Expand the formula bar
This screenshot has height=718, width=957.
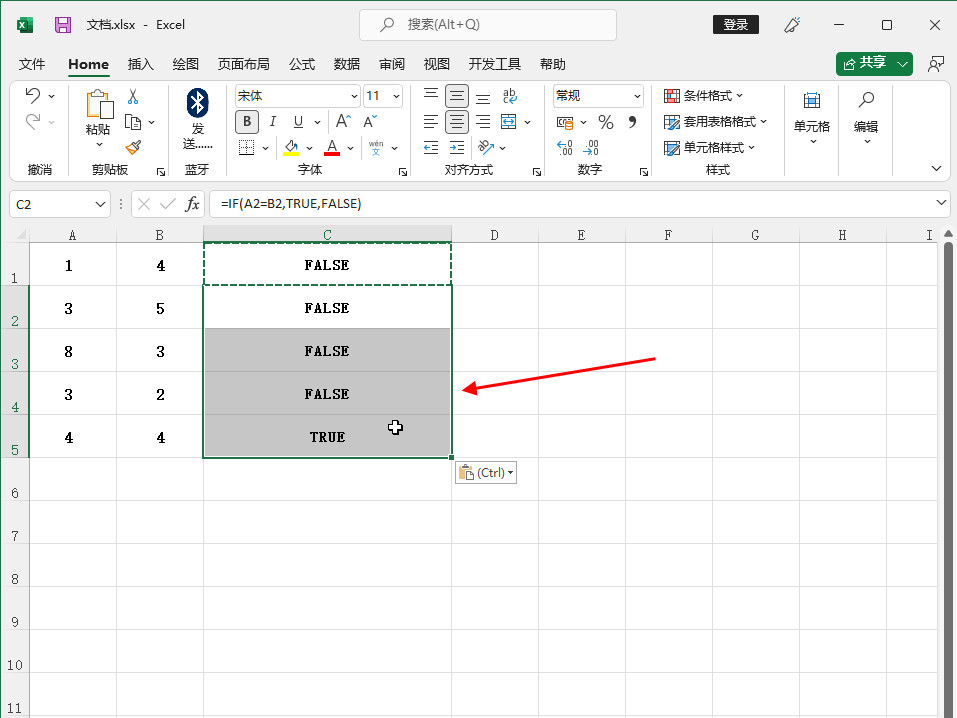tap(941, 203)
